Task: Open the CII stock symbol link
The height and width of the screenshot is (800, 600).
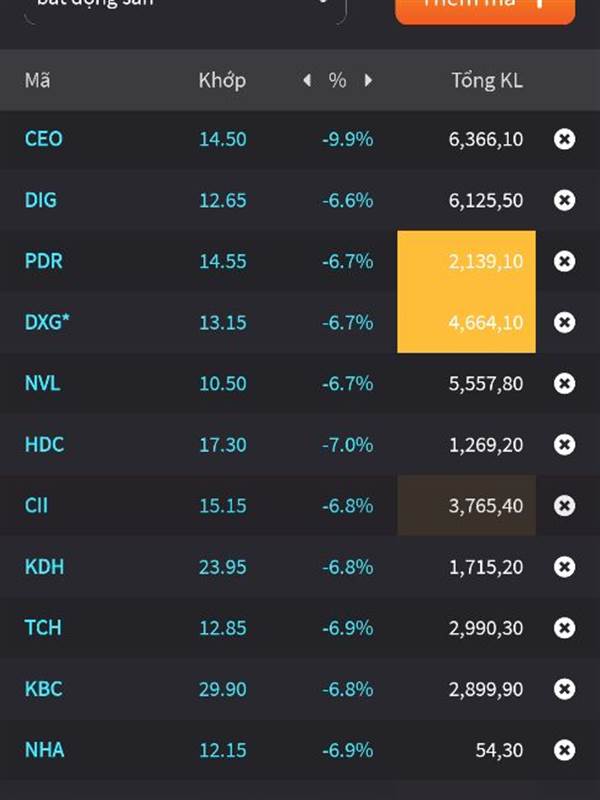Action: [36, 506]
